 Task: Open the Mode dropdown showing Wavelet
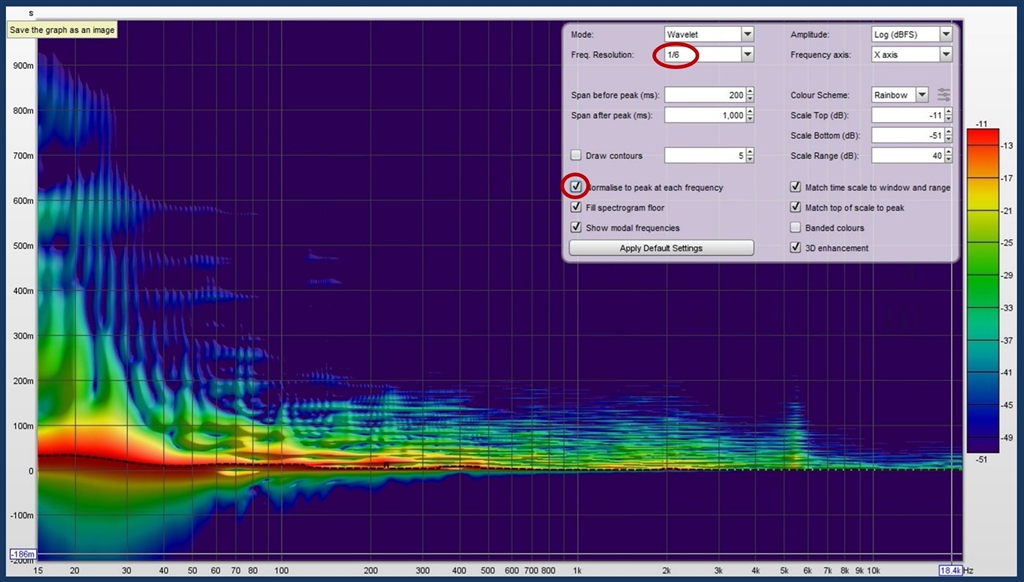point(747,34)
